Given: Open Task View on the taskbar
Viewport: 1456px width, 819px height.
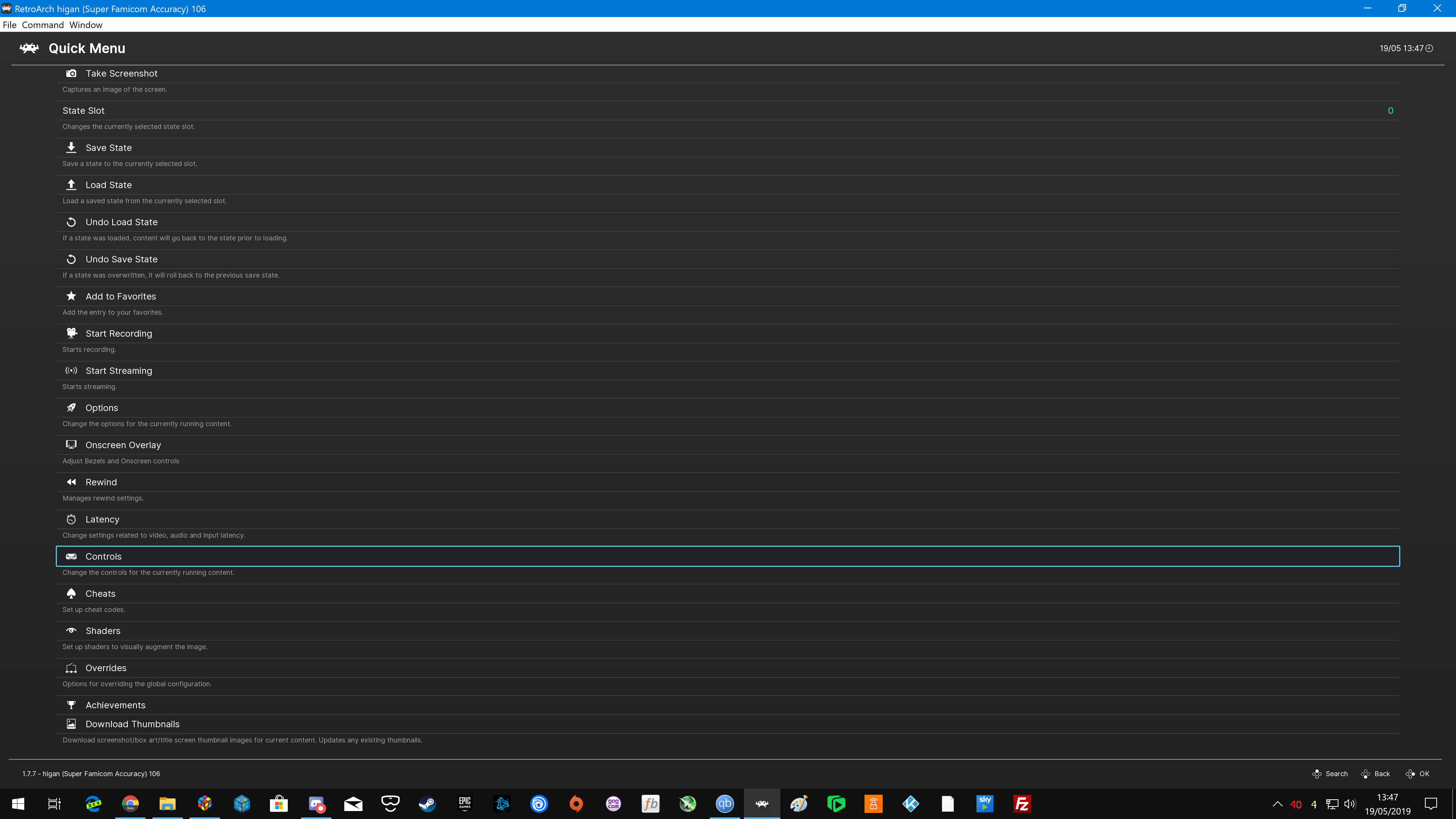Looking at the screenshot, I should coord(54,804).
